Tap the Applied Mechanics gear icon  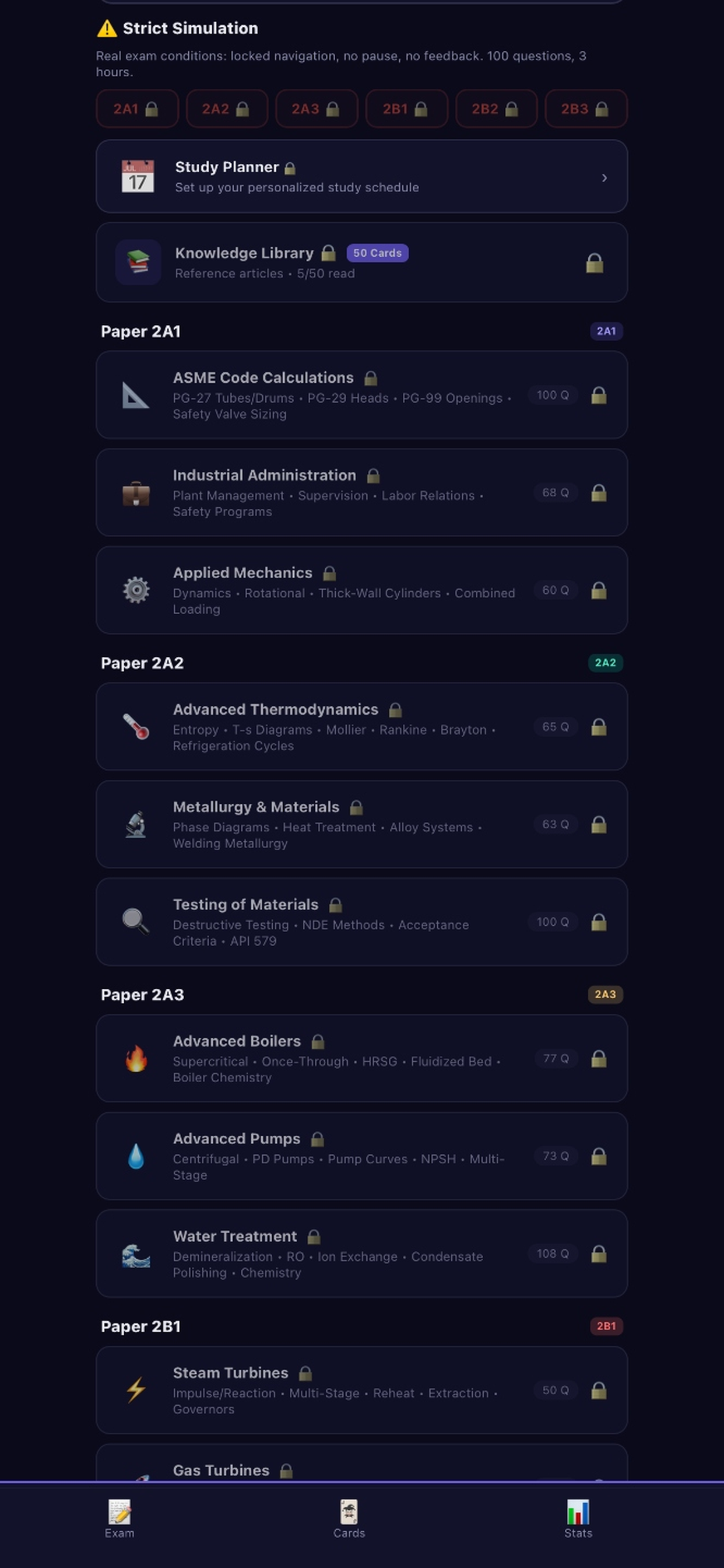136,590
